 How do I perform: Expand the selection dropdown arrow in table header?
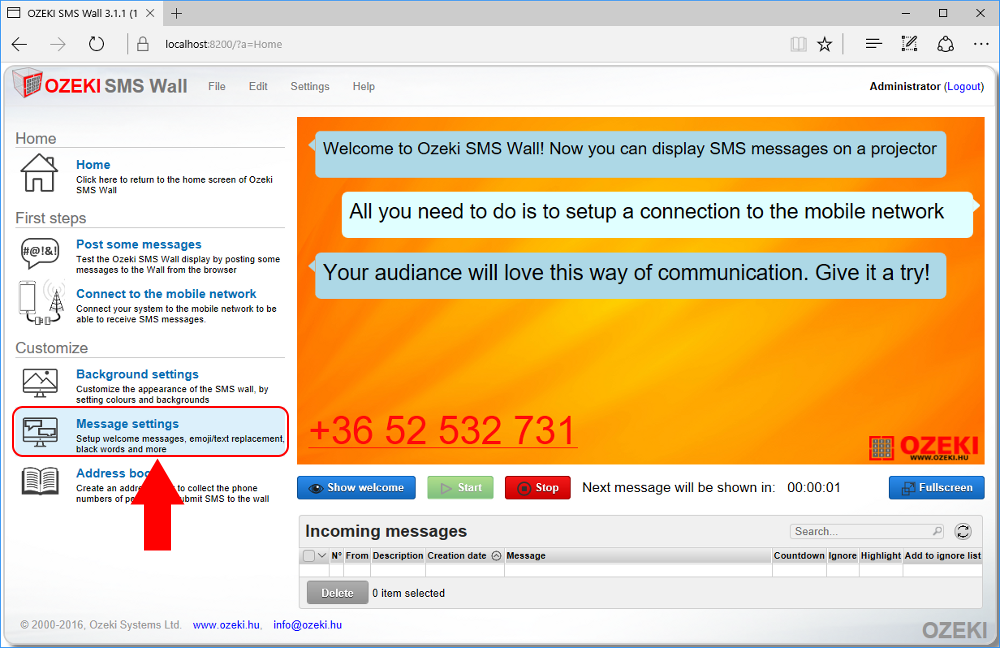pyautogui.click(x=322, y=556)
